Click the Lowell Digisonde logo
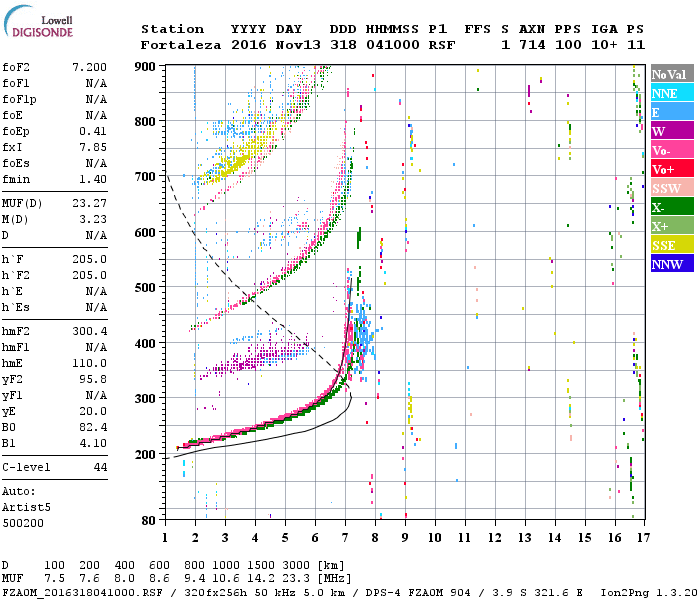700x600 pixels. [38, 22]
